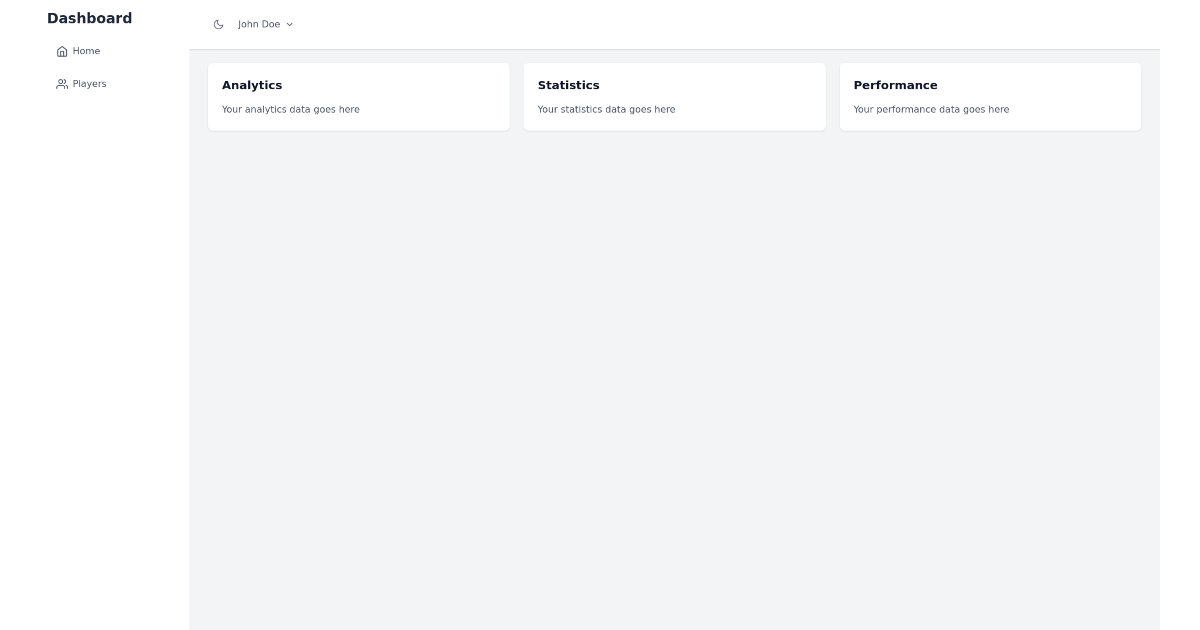Click 'Your statistics data goes here' text
This screenshot has height=630, width=1200.
(x=607, y=109)
